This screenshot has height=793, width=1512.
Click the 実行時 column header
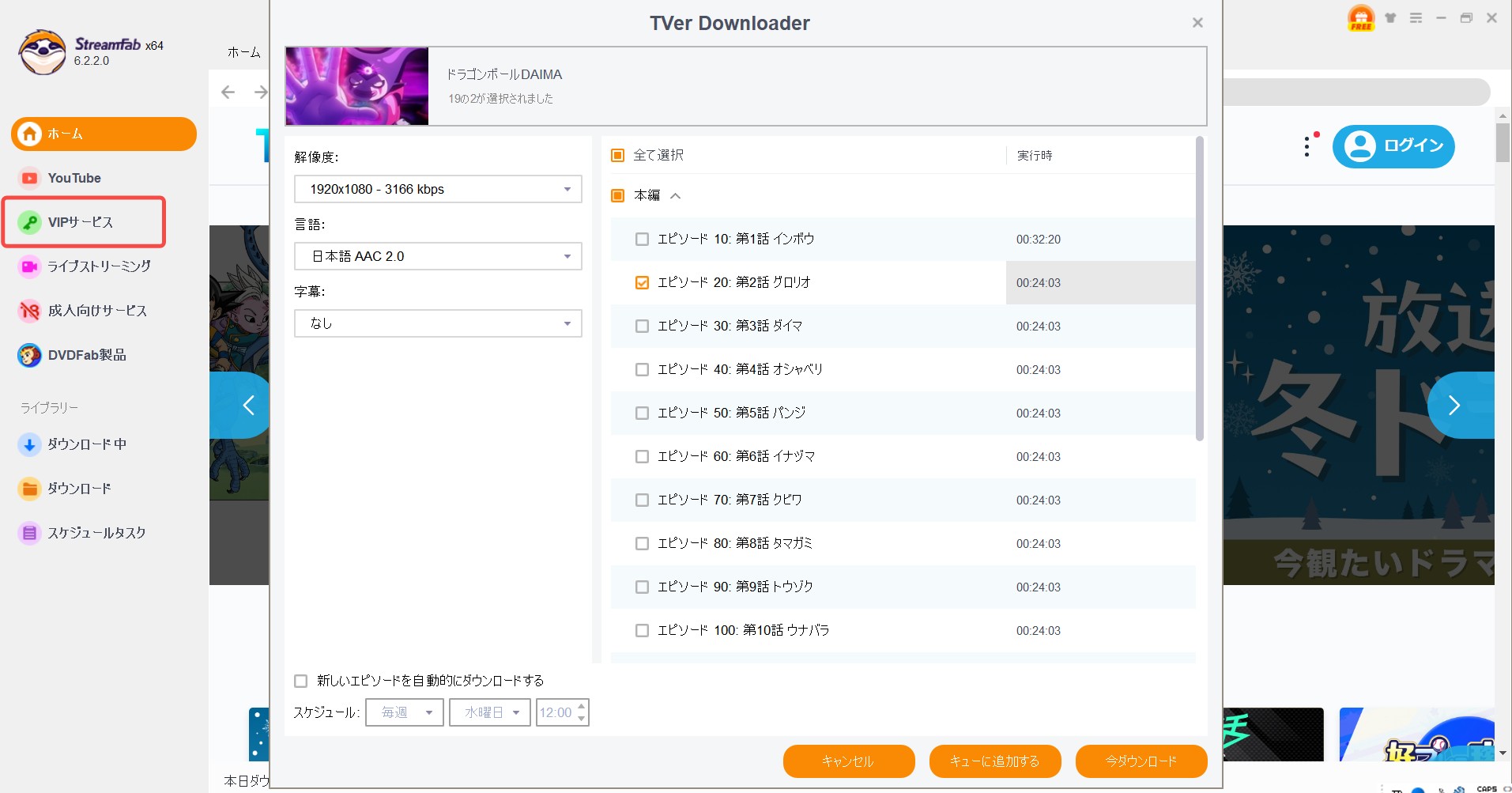pos(1035,156)
